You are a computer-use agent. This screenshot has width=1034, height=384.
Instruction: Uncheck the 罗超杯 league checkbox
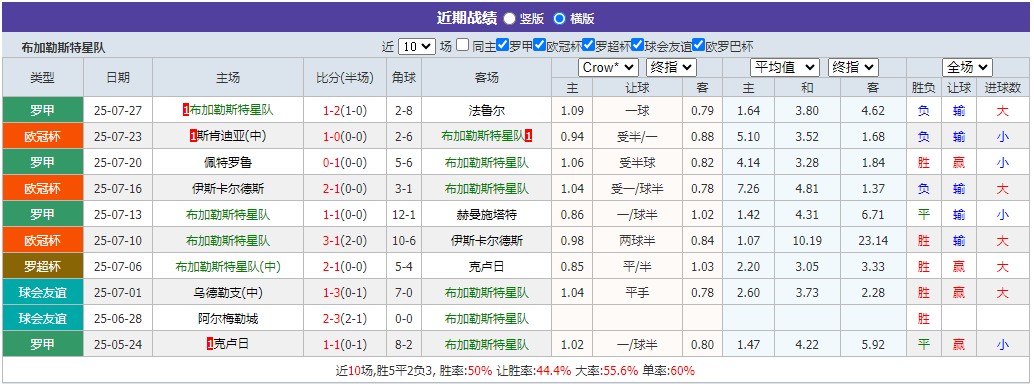tap(588, 46)
